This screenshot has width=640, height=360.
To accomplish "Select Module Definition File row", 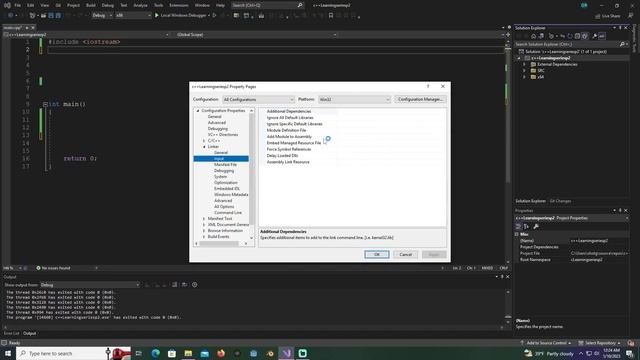I will pyautogui.click(x=353, y=130).
